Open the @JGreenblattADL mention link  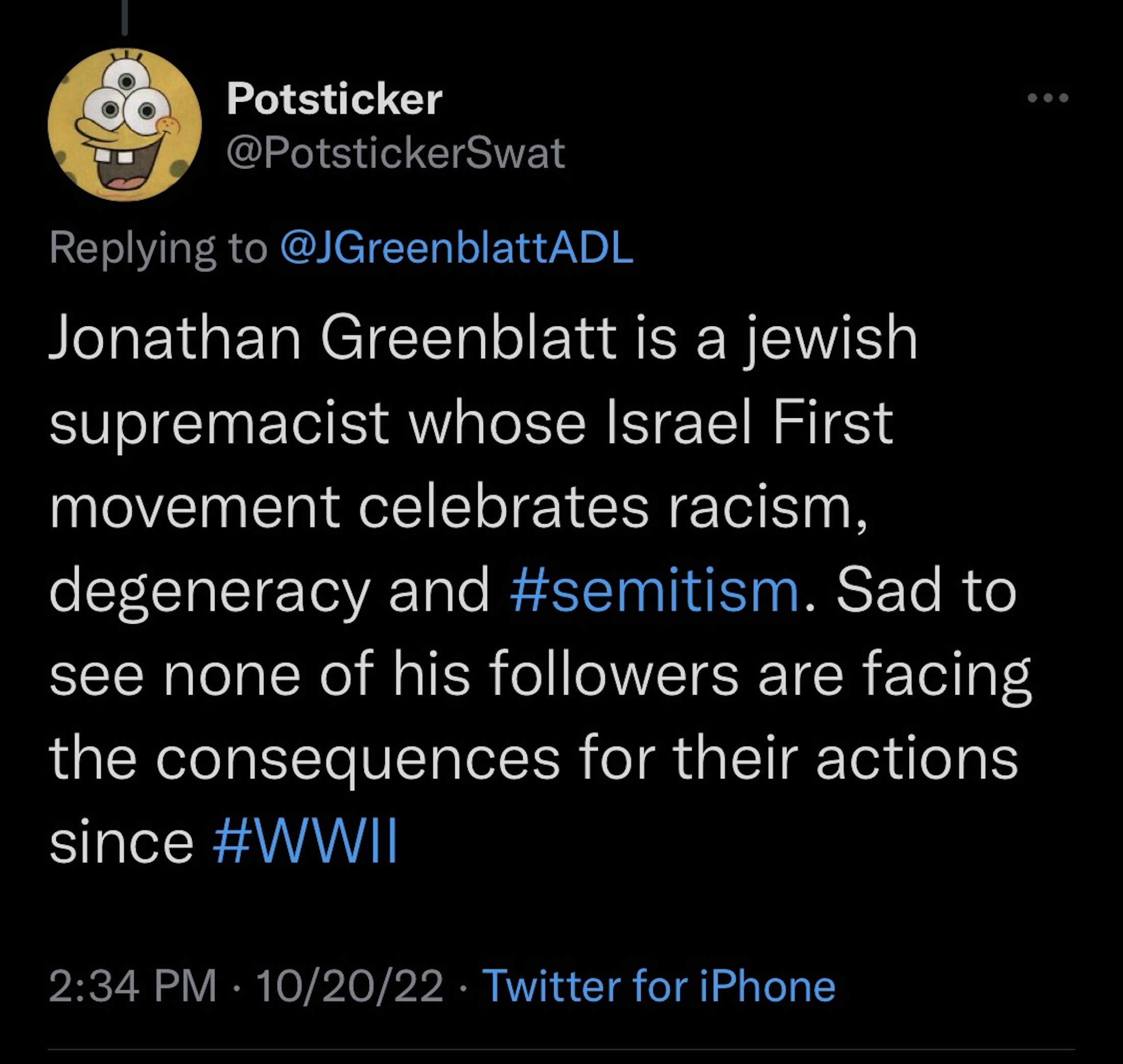click(456, 248)
